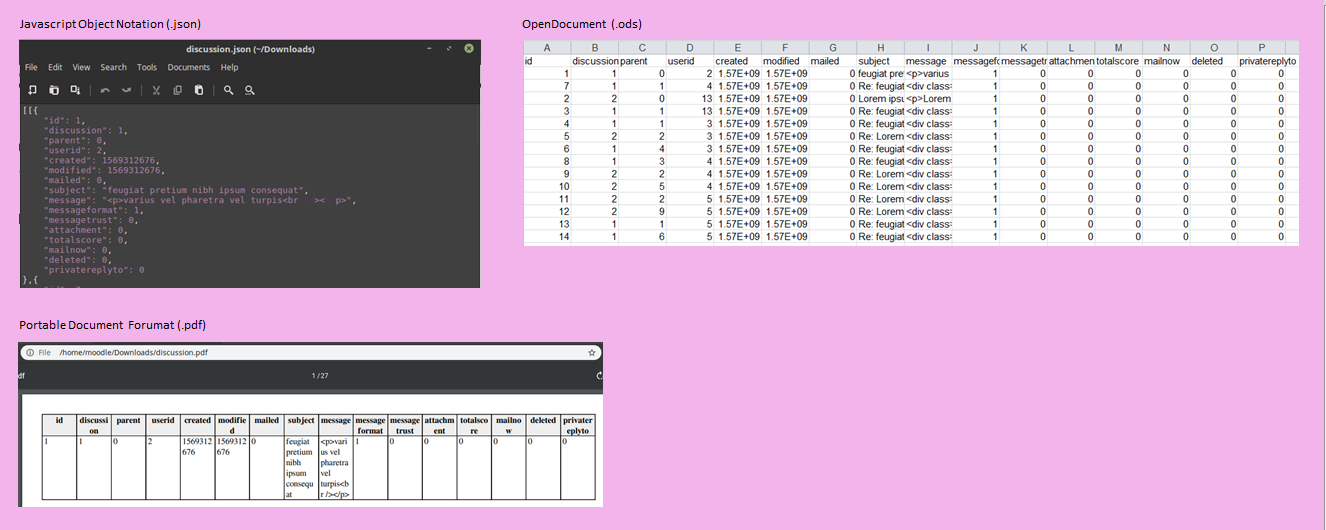Image resolution: width=1326 pixels, height=530 pixels.
Task: Rotate the PDF using the rotate icon
Action: point(599,376)
